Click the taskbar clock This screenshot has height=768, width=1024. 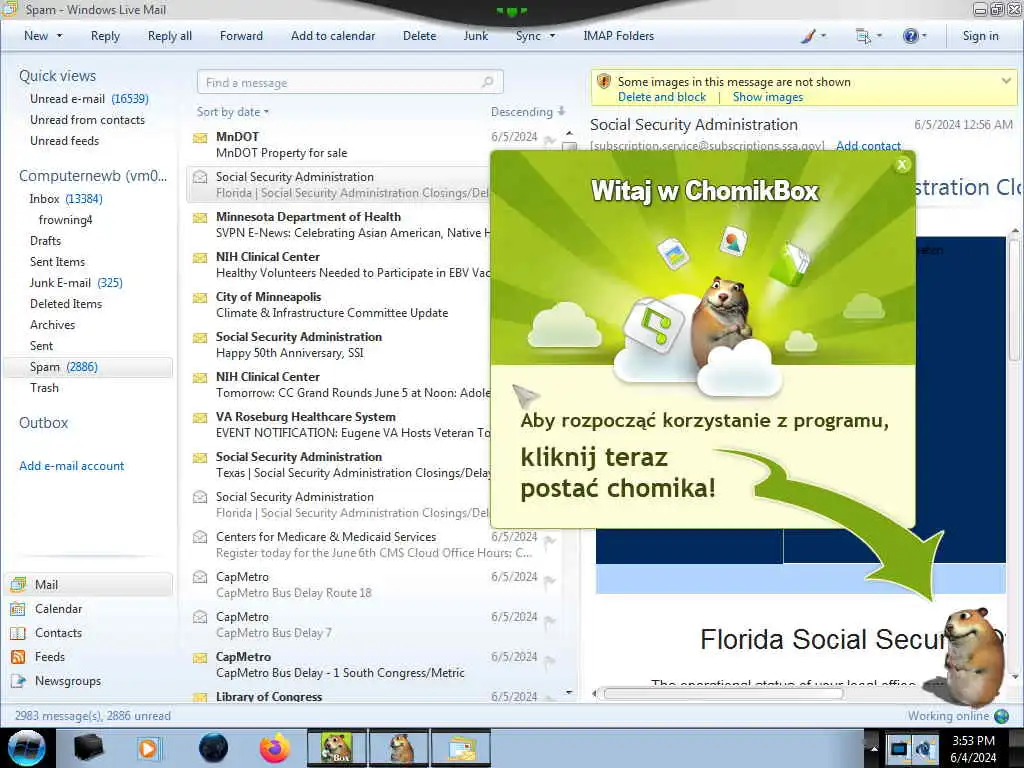[x=973, y=748]
